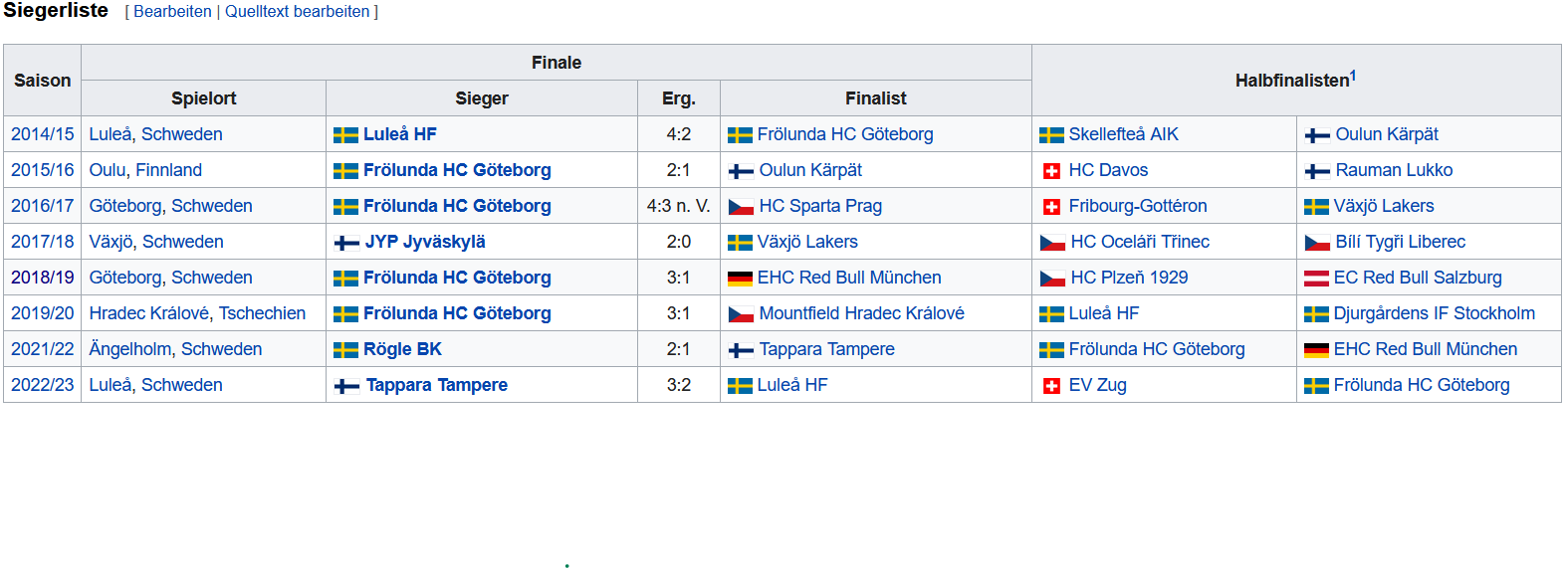Image resolution: width=1568 pixels, height=568 pixels.
Task: Open the Ängelholm venue link
Action: click(130, 349)
